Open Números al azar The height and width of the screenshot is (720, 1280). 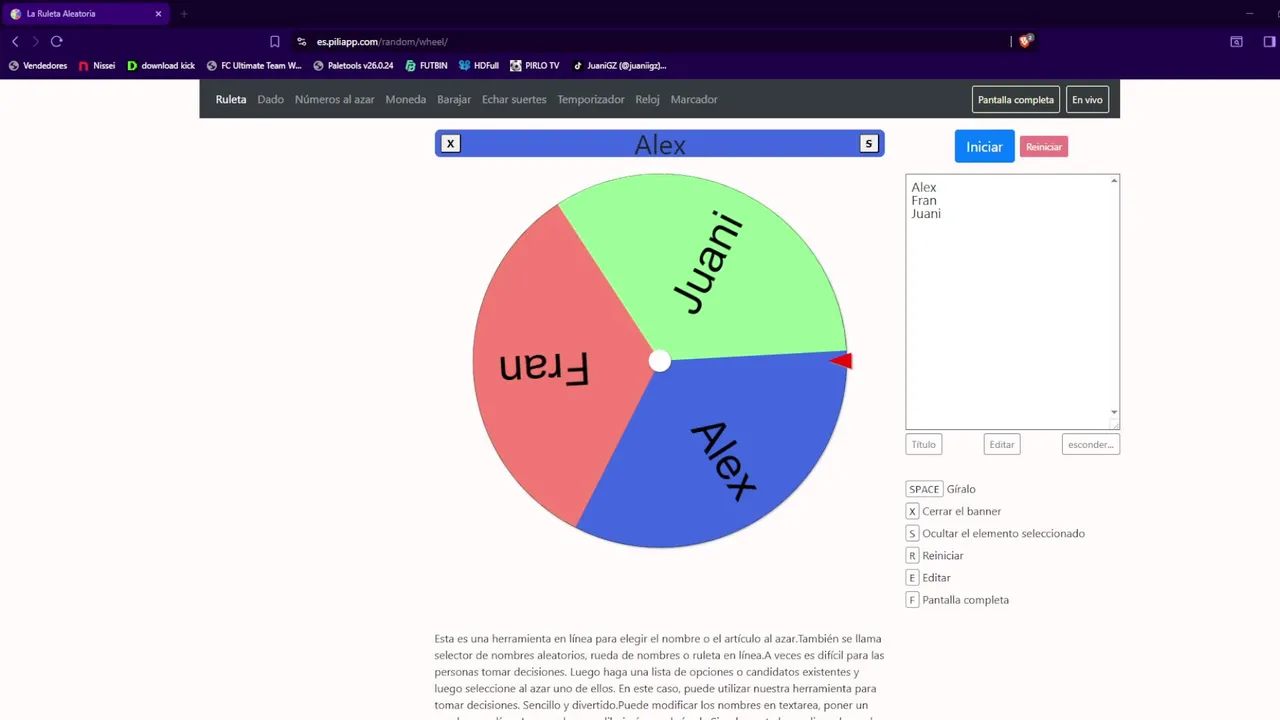pyautogui.click(x=335, y=100)
